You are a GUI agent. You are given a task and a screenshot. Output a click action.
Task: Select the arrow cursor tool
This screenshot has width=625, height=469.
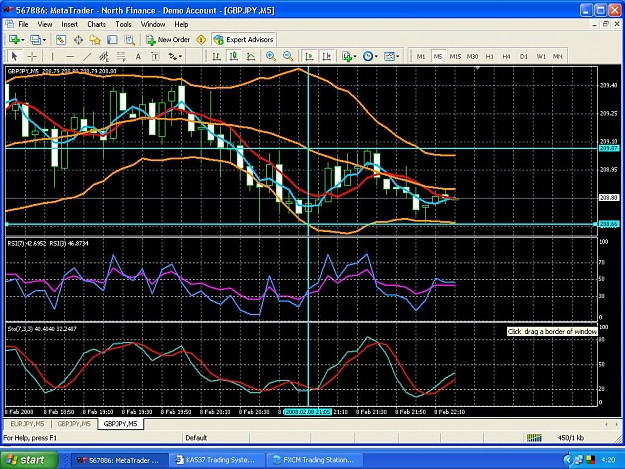(15, 56)
